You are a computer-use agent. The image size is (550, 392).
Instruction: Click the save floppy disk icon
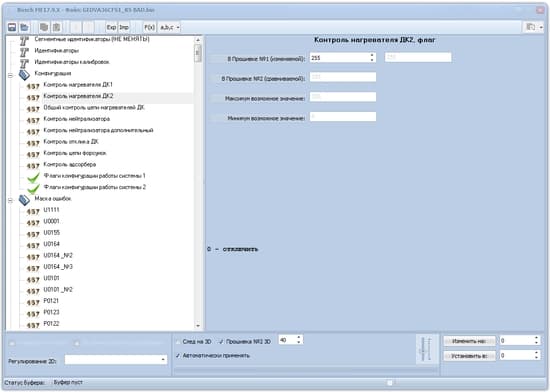(12, 27)
